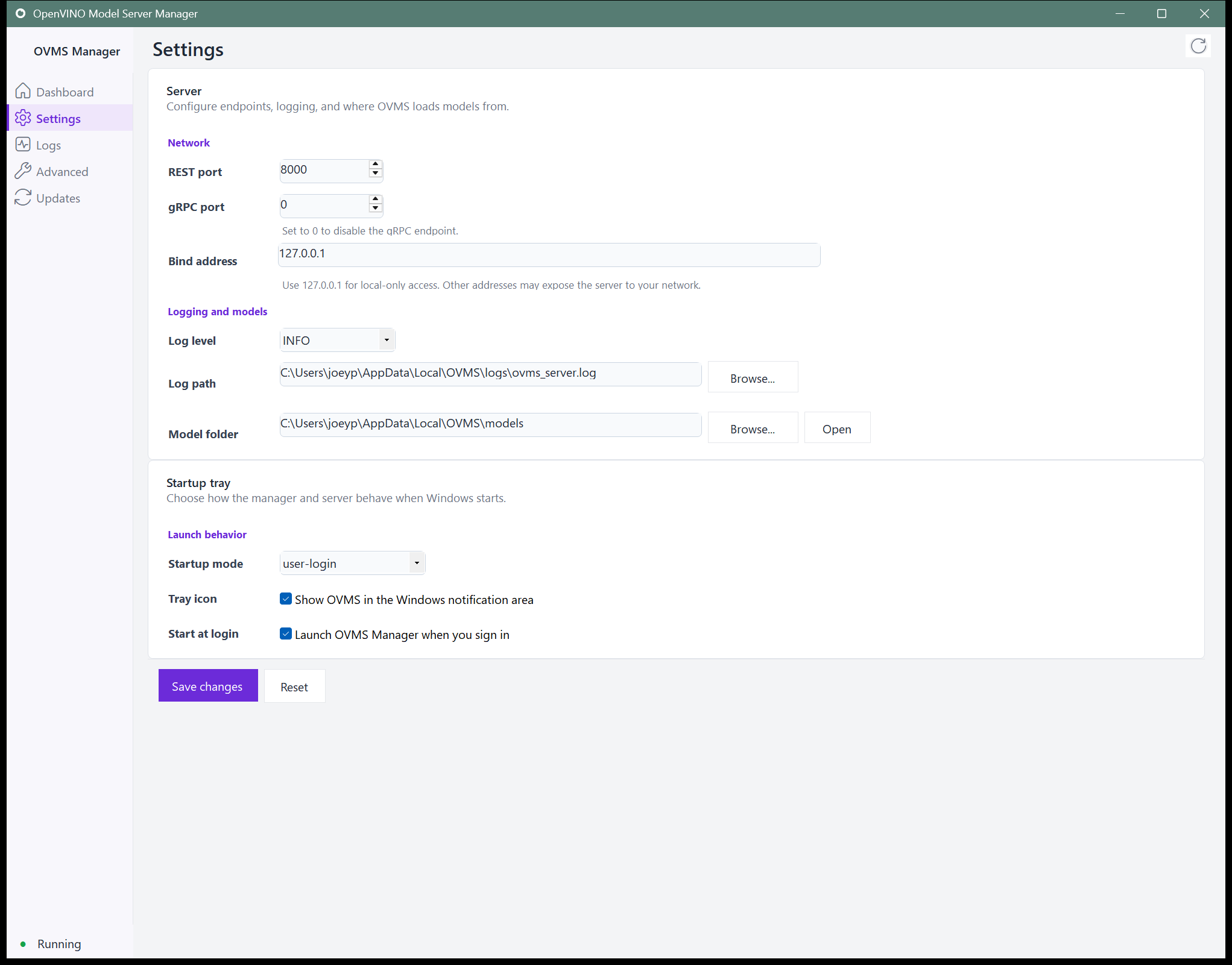Click the Updates refresh-arrows icon

point(23,197)
